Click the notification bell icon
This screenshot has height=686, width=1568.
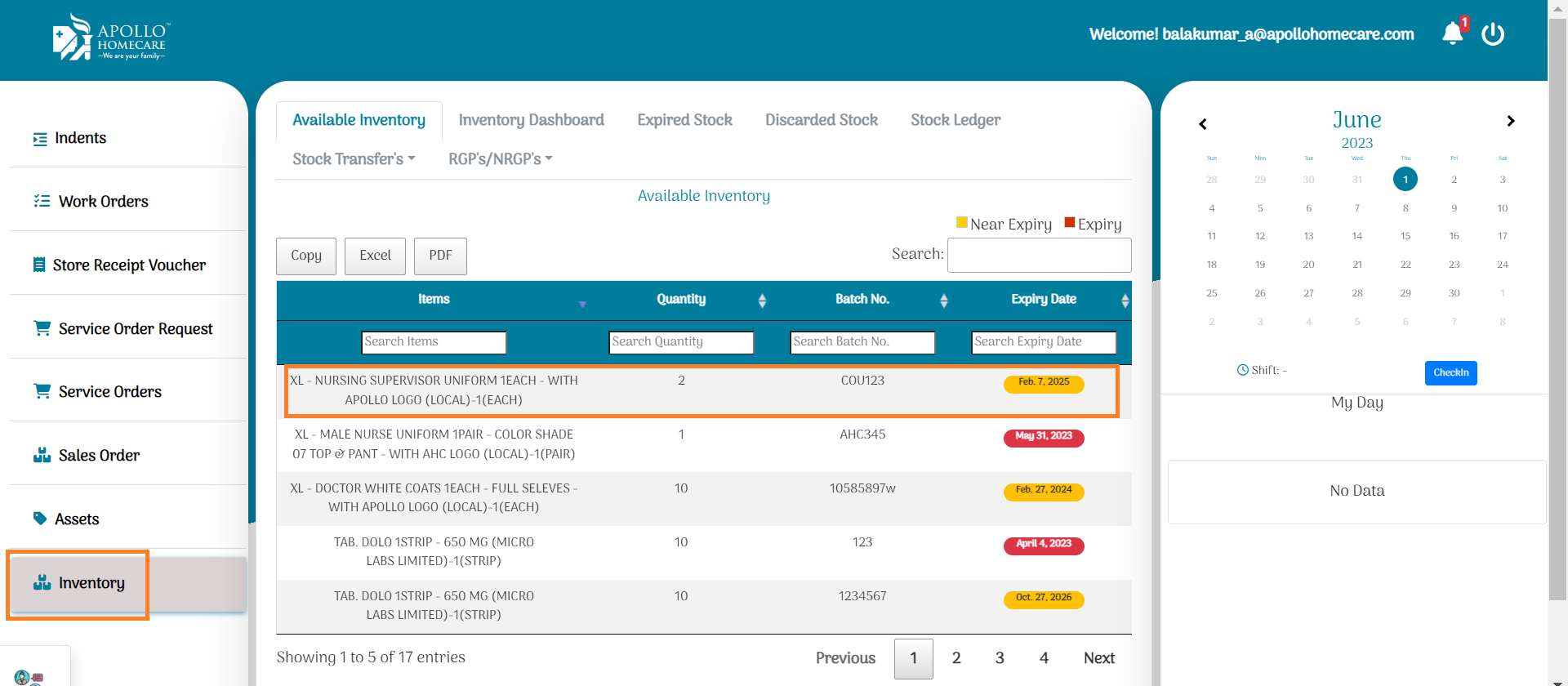1452,33
